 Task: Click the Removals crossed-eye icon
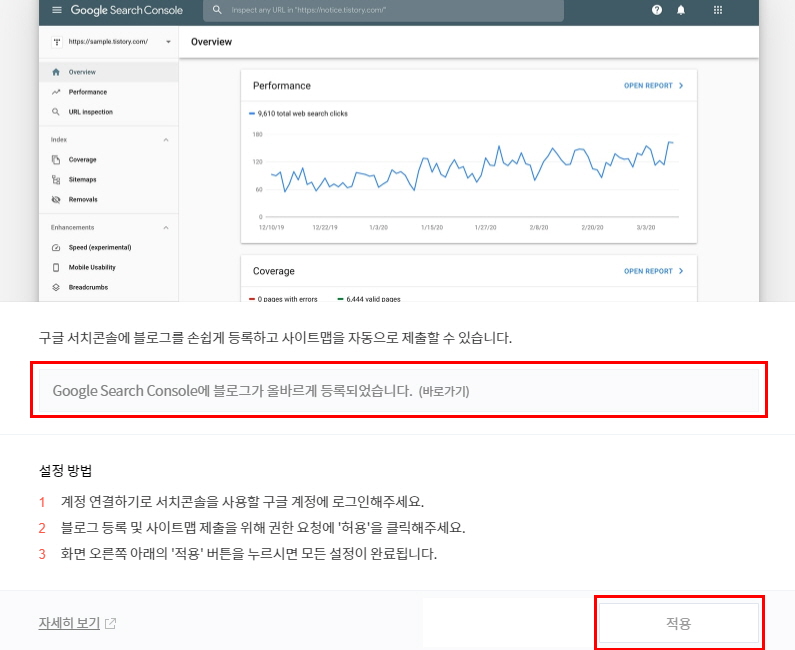56,199
